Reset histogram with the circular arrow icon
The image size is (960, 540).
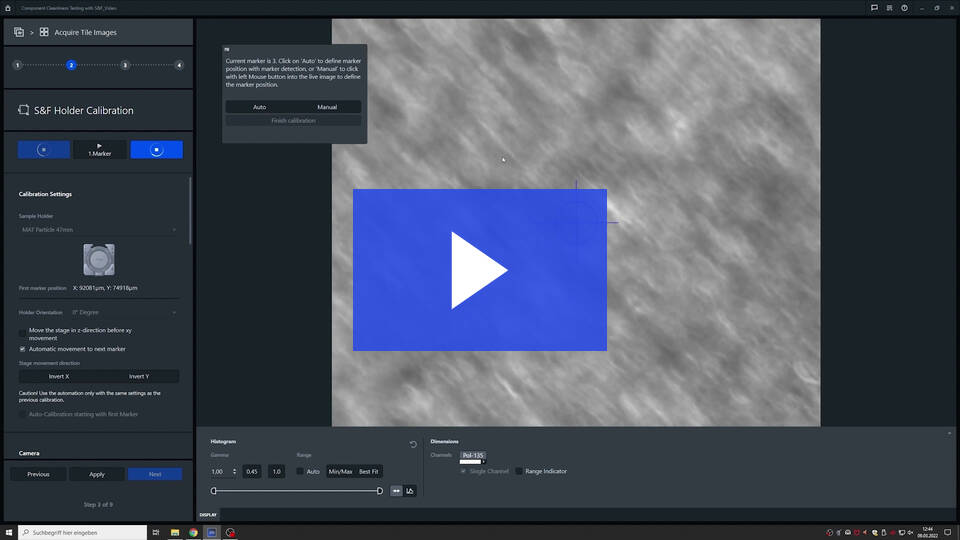tap(413, 444)
